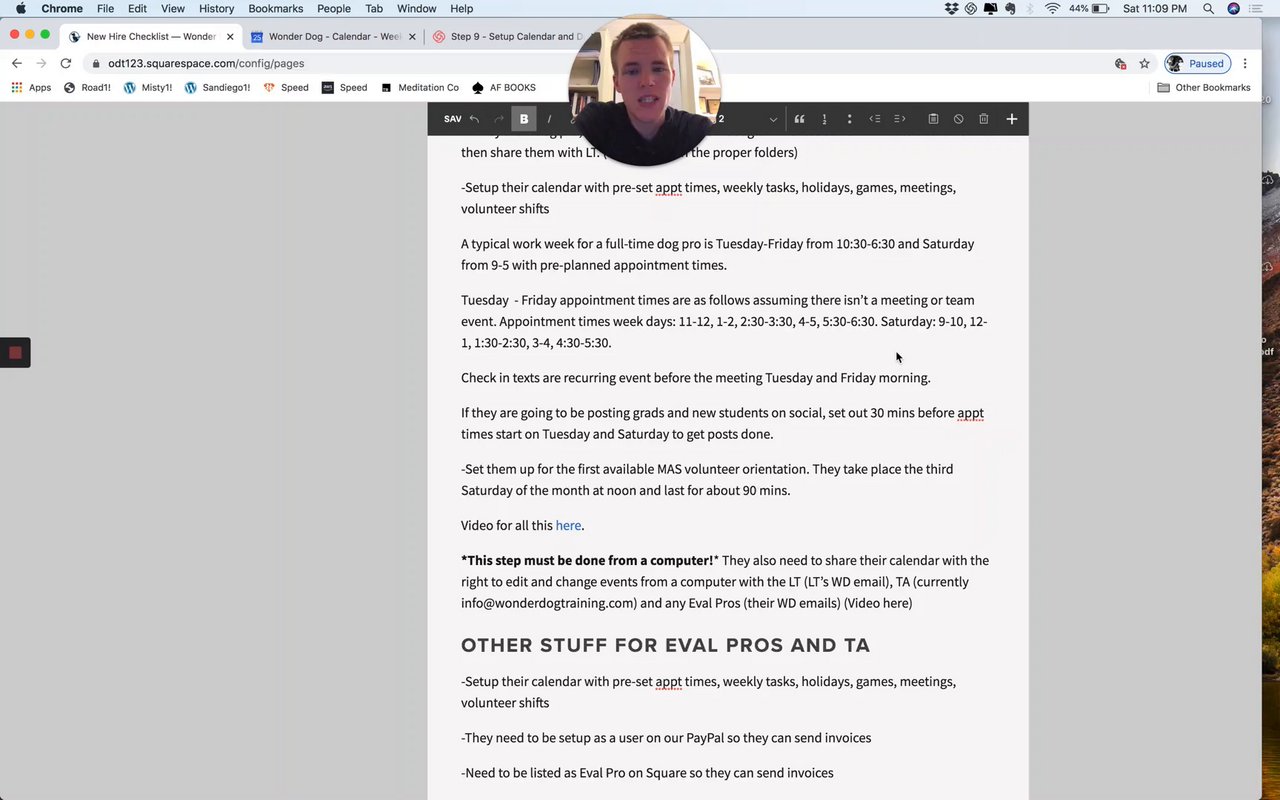Open the Bookmarks menu in the menu bar
This screenshot has height=800, width=1280.
pyautogui.click(x=275, y=8)
